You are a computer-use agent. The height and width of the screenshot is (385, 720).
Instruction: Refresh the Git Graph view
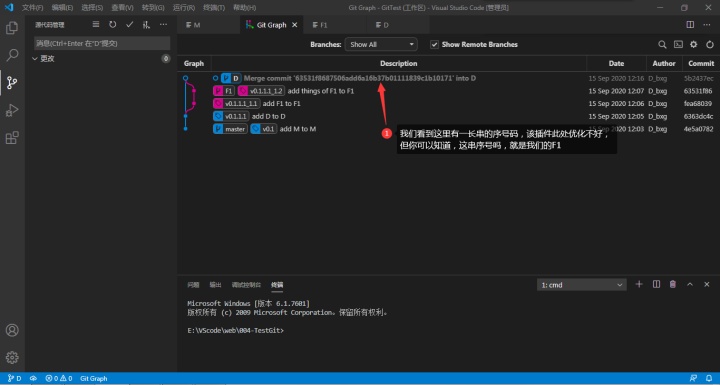pos(710,45)
